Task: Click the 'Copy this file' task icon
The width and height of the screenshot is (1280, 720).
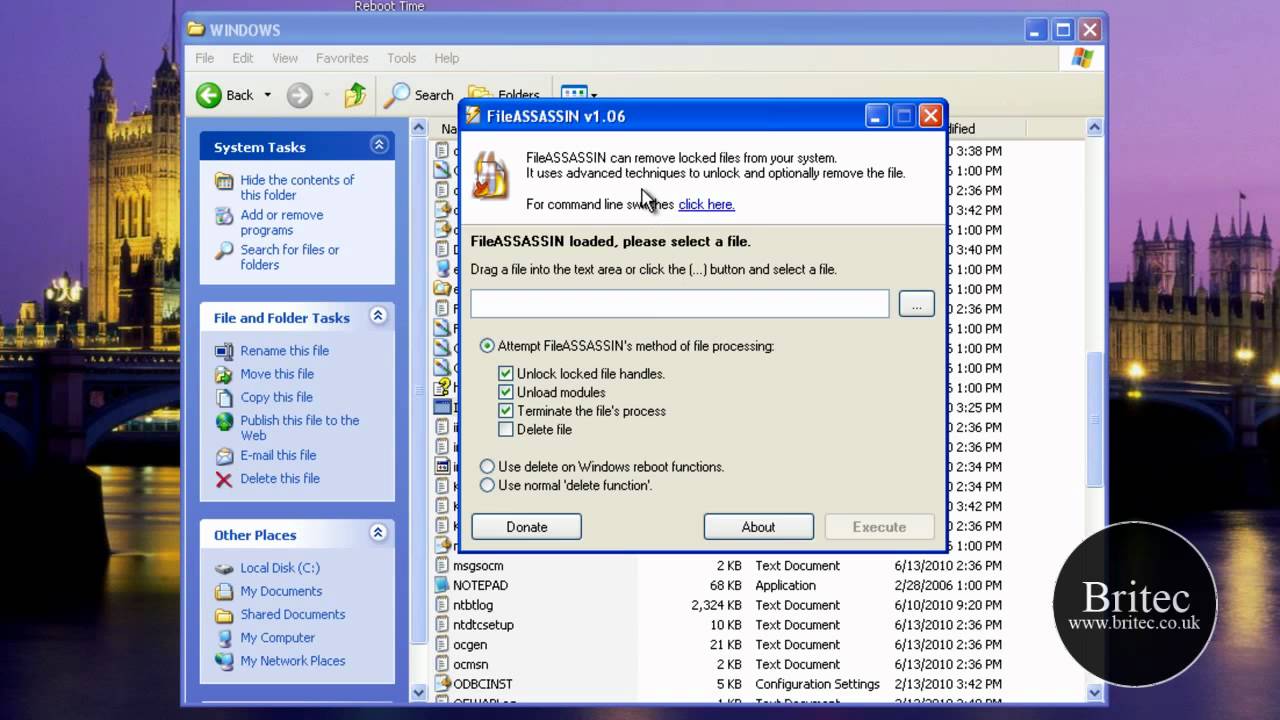Action: click(224, 398)
